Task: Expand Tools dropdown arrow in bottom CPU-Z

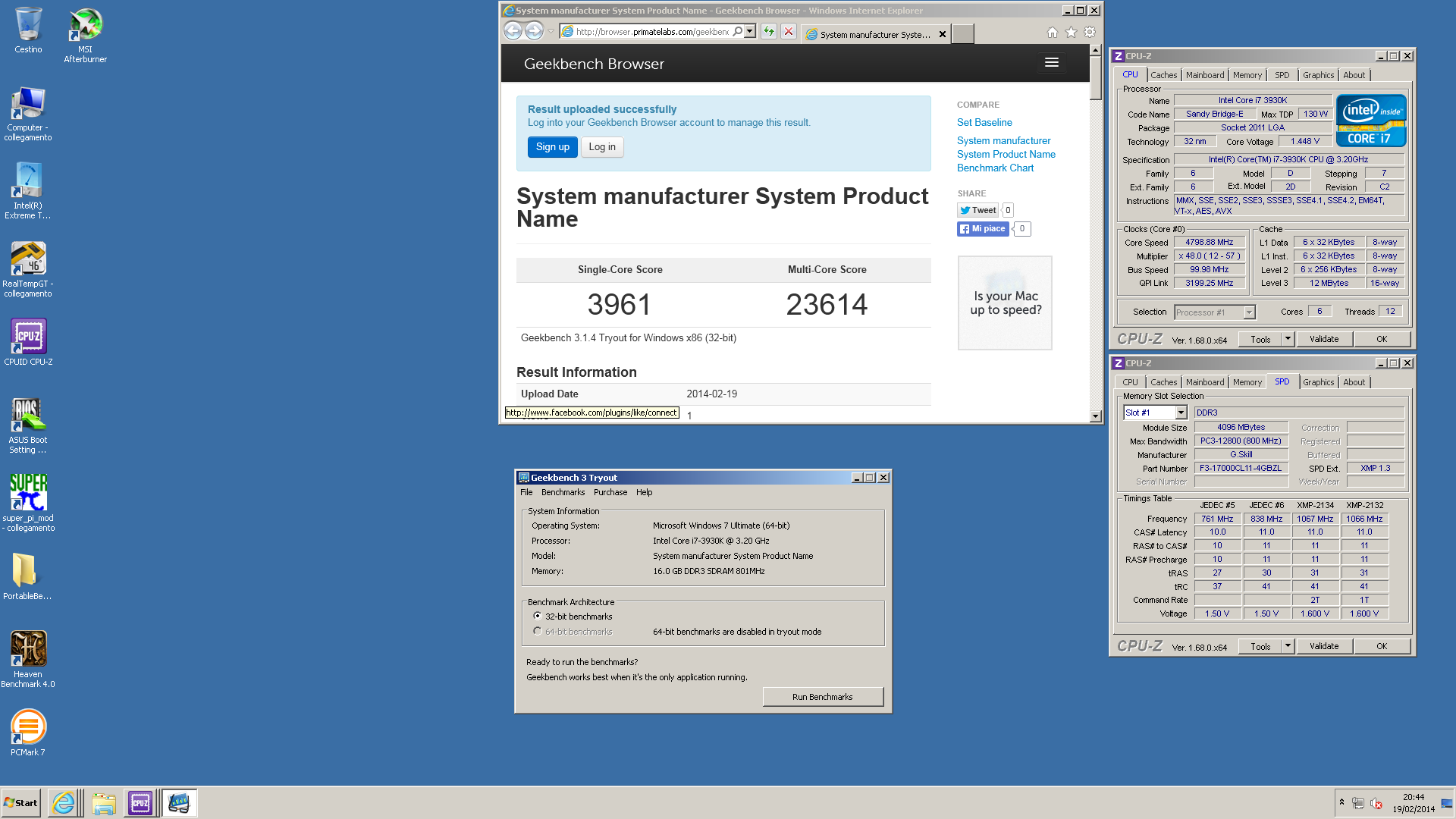Action: [x=1288, y=646]
